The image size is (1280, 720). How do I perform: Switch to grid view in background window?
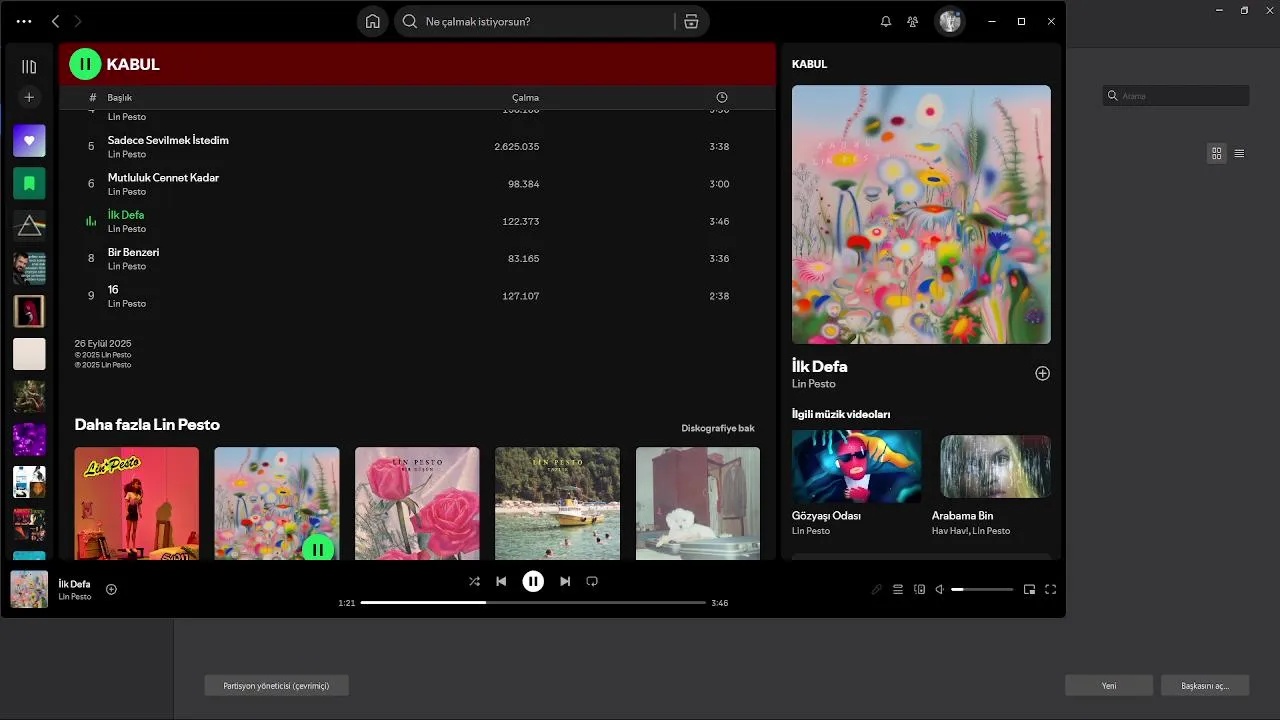click(x=1216, y=153)
